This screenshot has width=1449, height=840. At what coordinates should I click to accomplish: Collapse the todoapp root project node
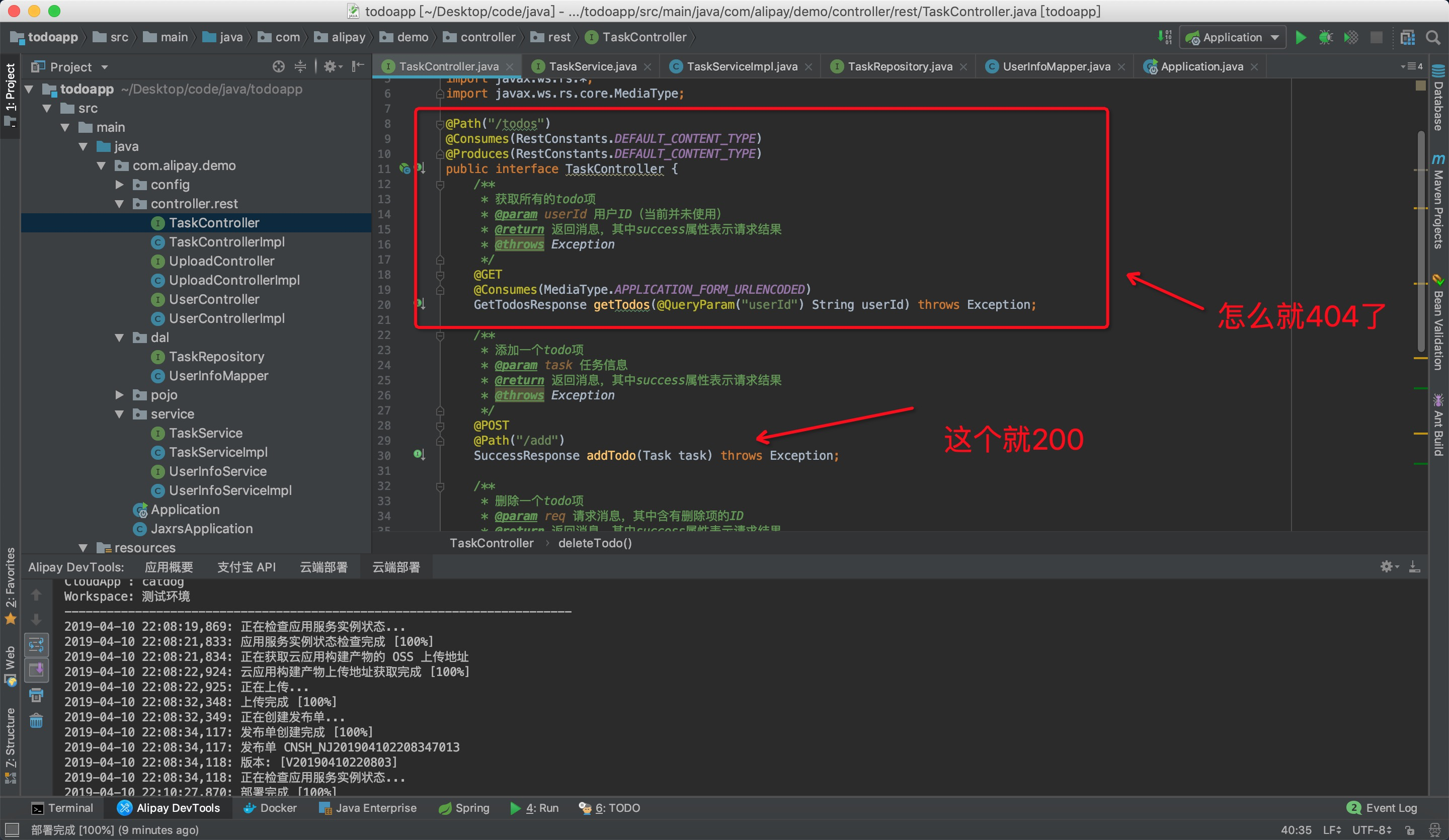pyautogui.click(x=29, y=89)
